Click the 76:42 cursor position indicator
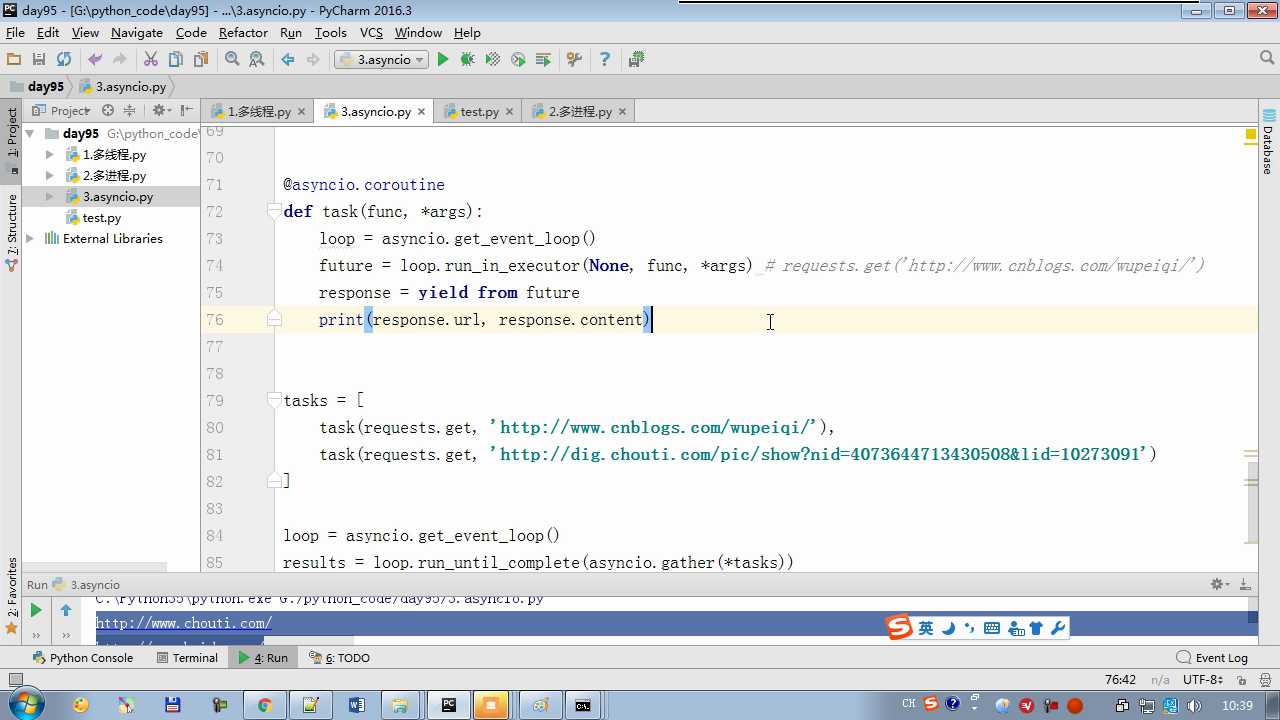 point(1120,680)
